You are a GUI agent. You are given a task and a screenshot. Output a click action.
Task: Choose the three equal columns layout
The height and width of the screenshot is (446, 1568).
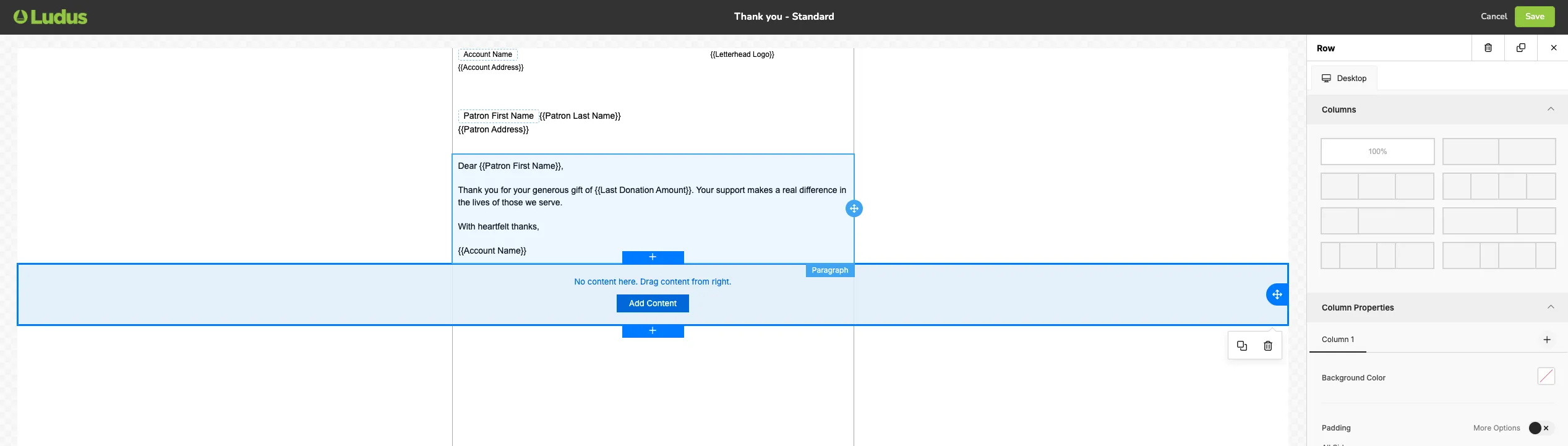click(1377, 186)
